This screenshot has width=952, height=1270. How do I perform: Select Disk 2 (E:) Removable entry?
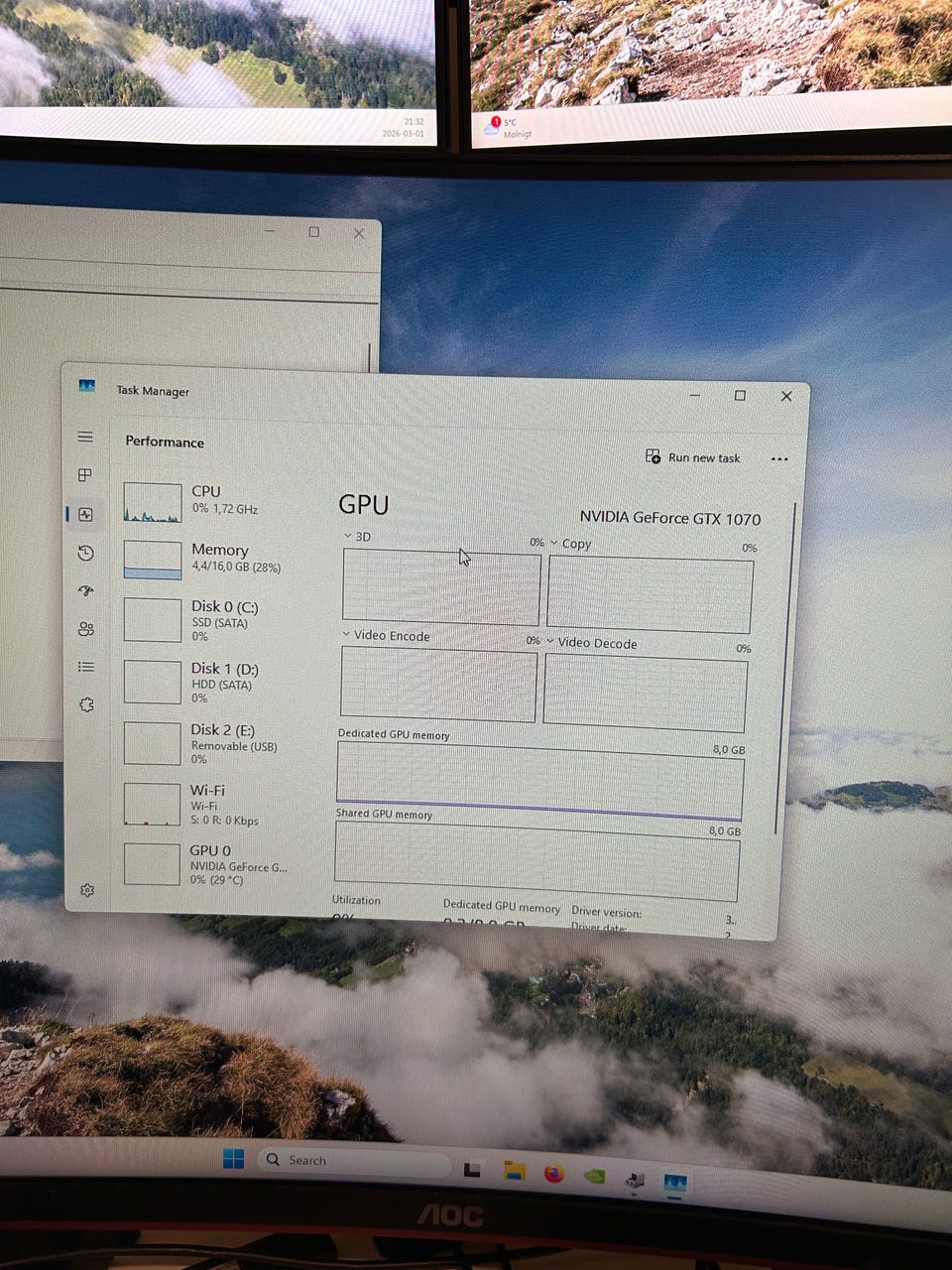tap(208, 743)
